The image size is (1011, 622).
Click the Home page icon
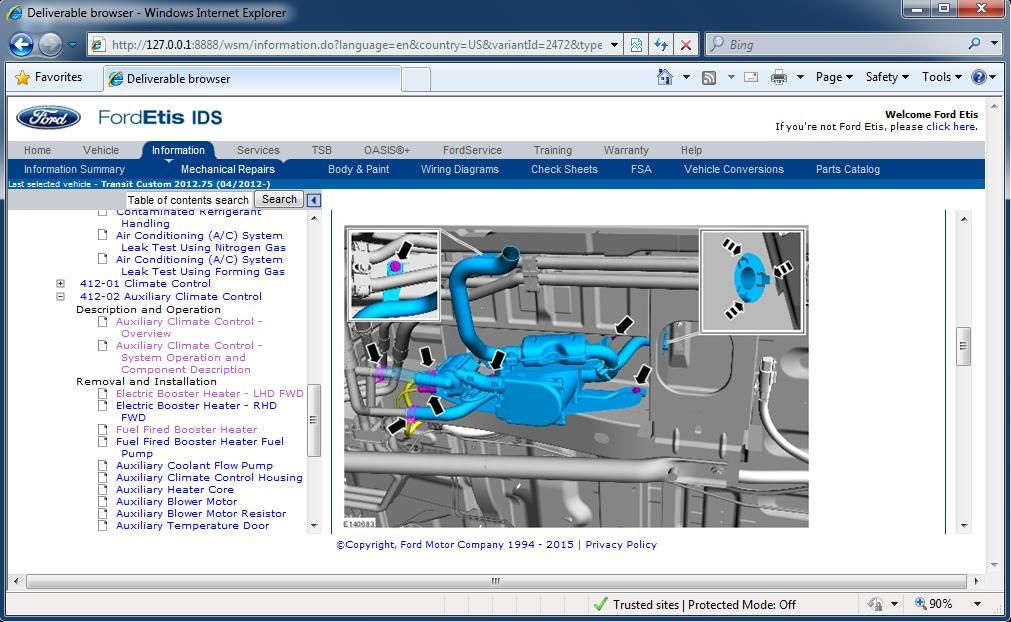[664, 77]
